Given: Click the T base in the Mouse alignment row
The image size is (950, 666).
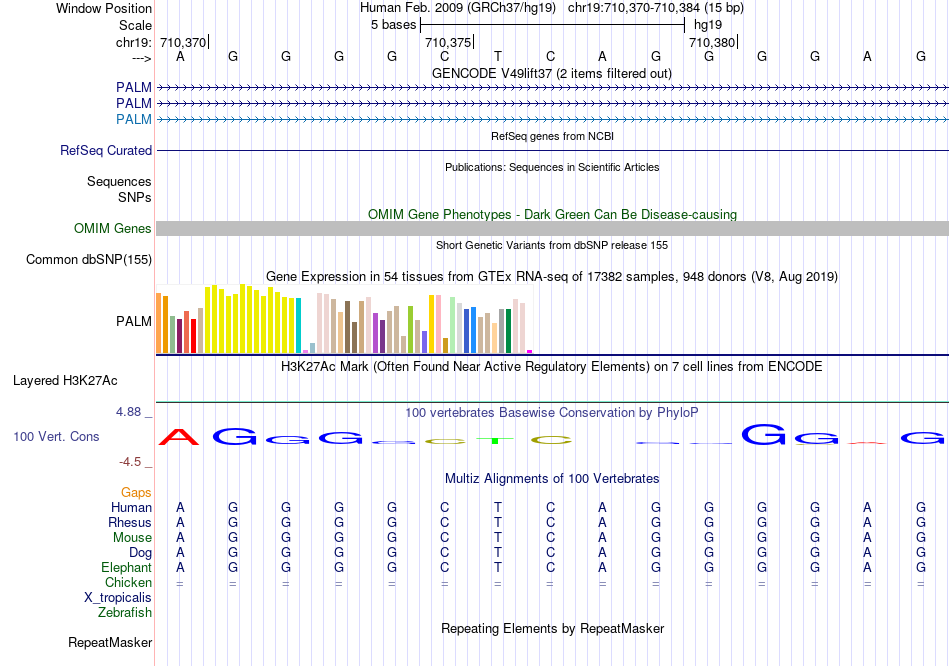Looking at the screenshot, I should (x=497, y=538).
